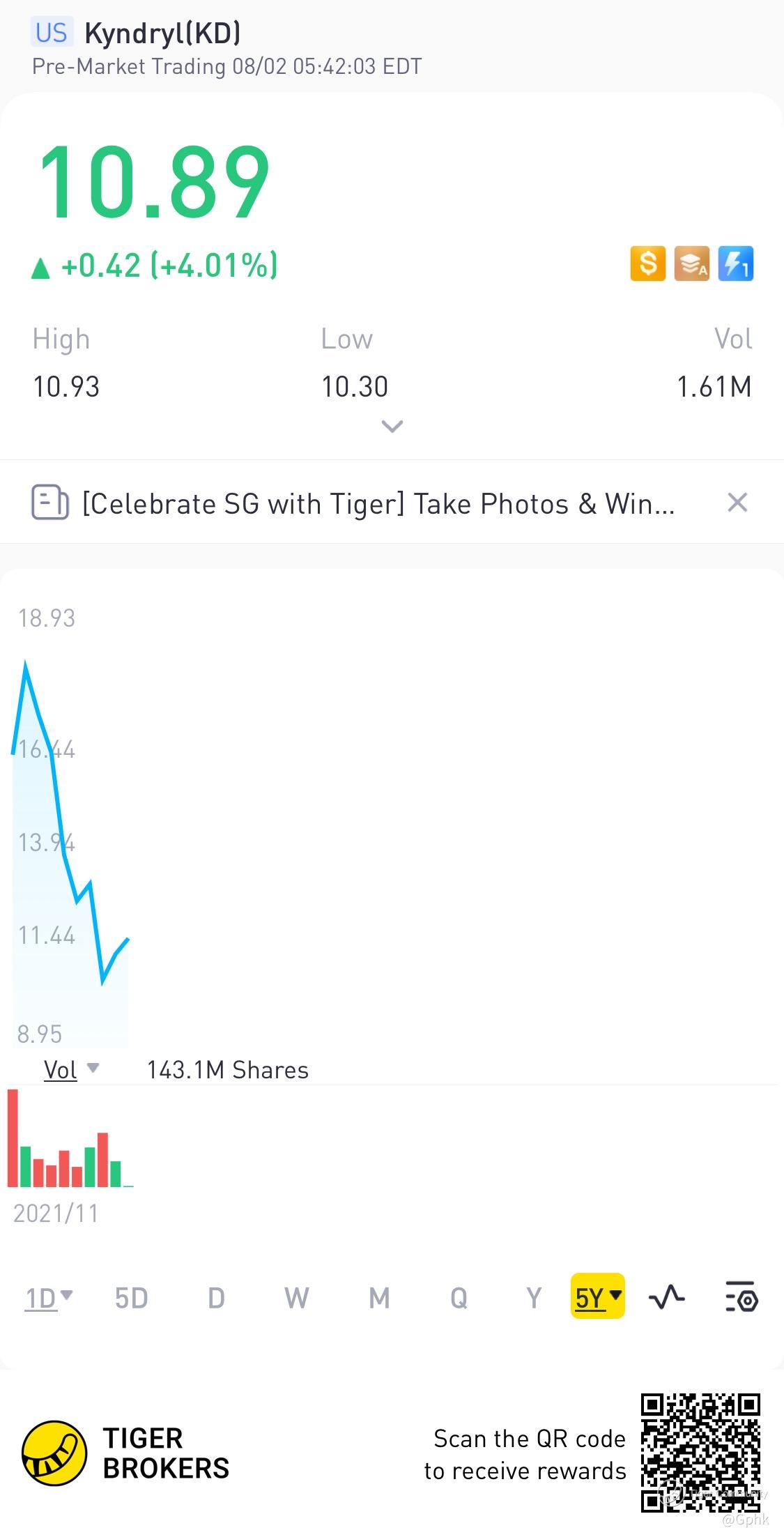The height and width of the screenshot is (1537, 784).
Task: Select the M monthly chart tab
Action: [379, 1298]
